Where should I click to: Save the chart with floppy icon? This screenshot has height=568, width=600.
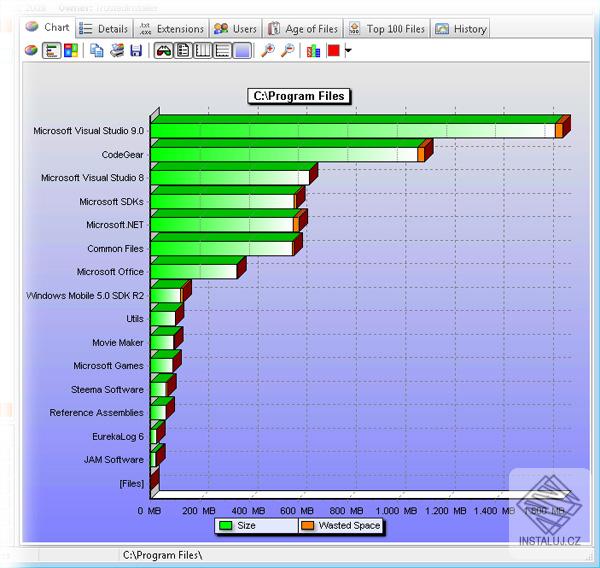136,51
